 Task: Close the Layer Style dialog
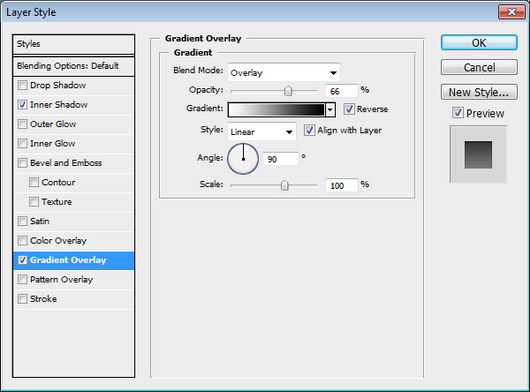click(511, 13)
